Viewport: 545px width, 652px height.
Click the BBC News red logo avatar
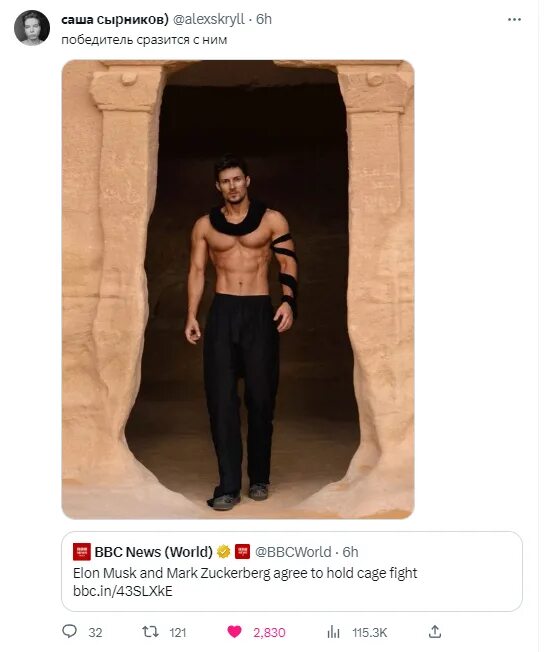tap(82, 552)
